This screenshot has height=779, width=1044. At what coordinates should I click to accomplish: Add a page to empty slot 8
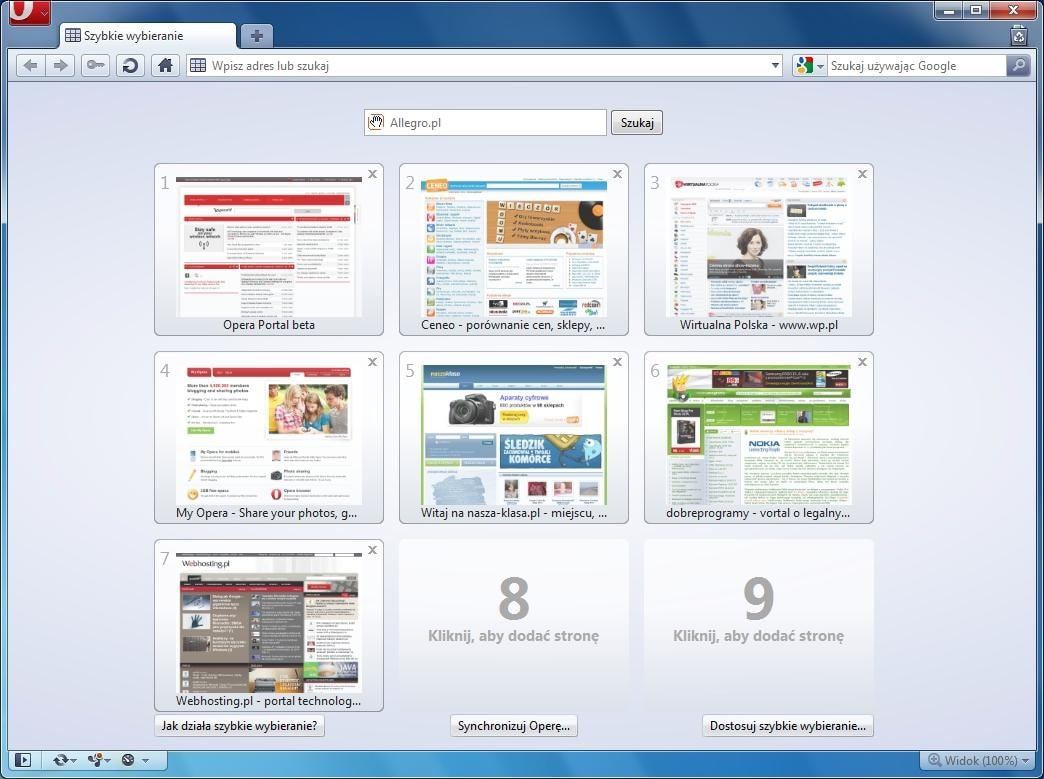[514, 625]
